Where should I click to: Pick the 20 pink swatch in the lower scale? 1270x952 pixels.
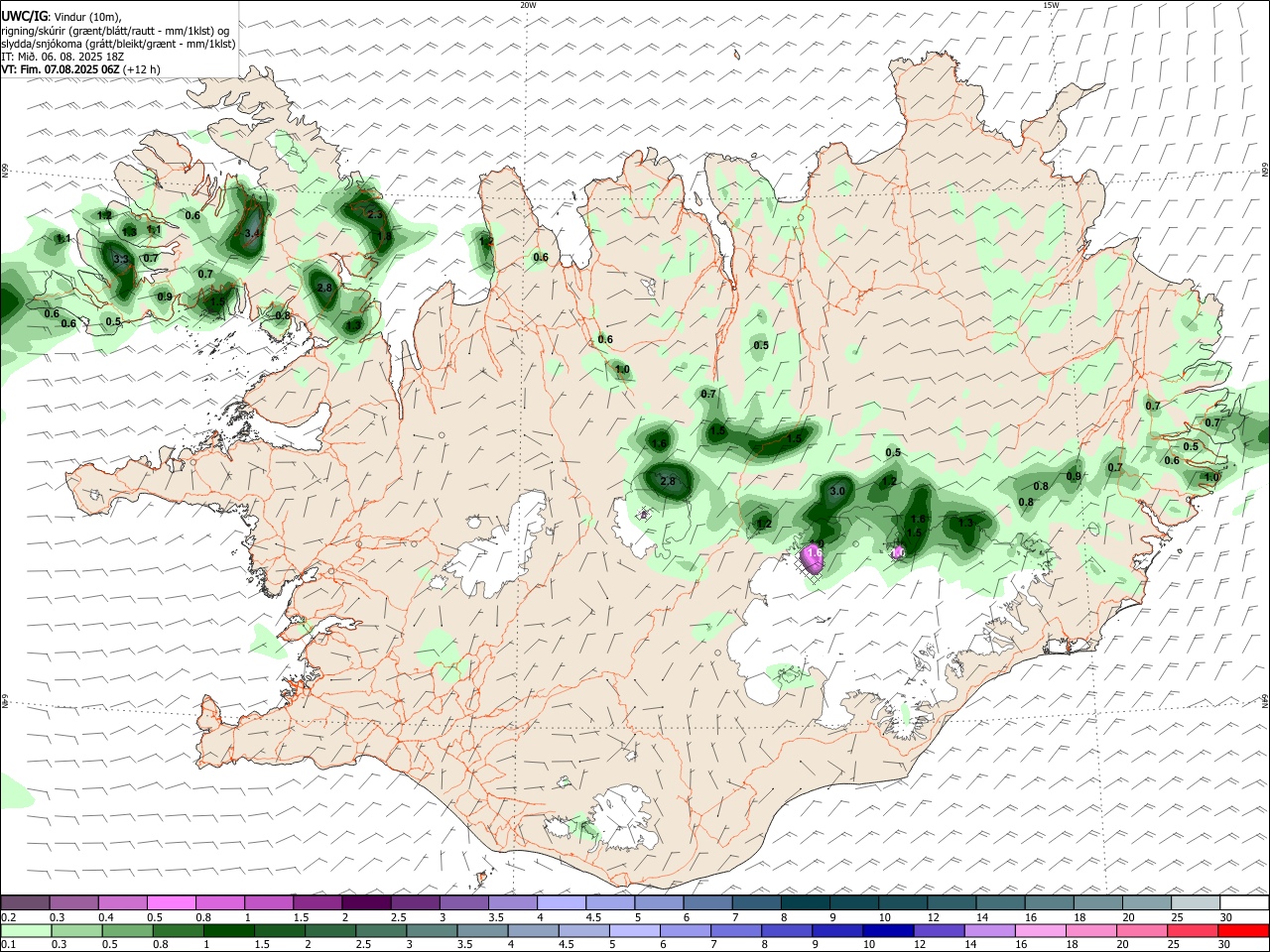click(1142, 930)
